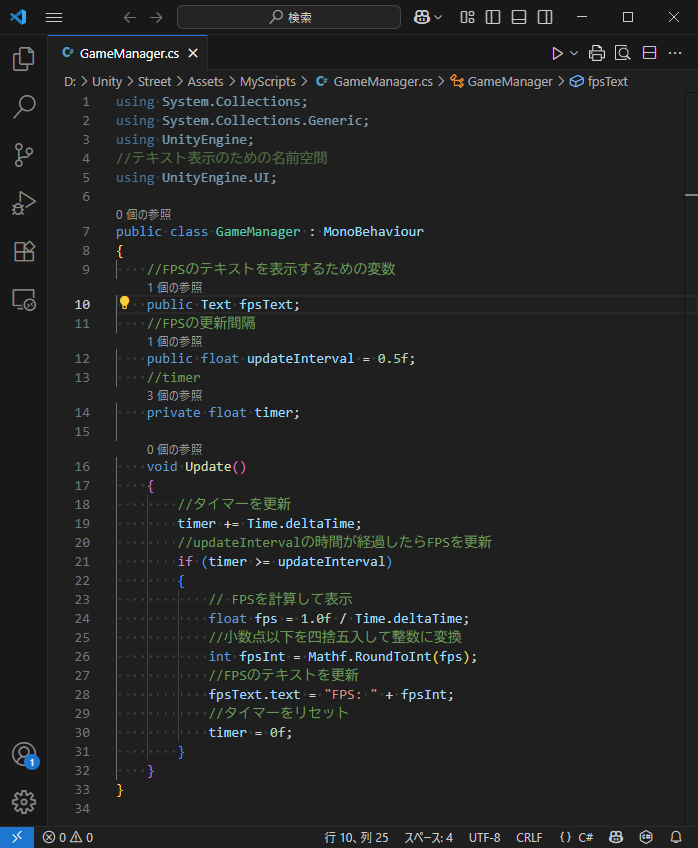
Task: Click the '行 10、列 25' cursor position
Action: tap(356, 837)
